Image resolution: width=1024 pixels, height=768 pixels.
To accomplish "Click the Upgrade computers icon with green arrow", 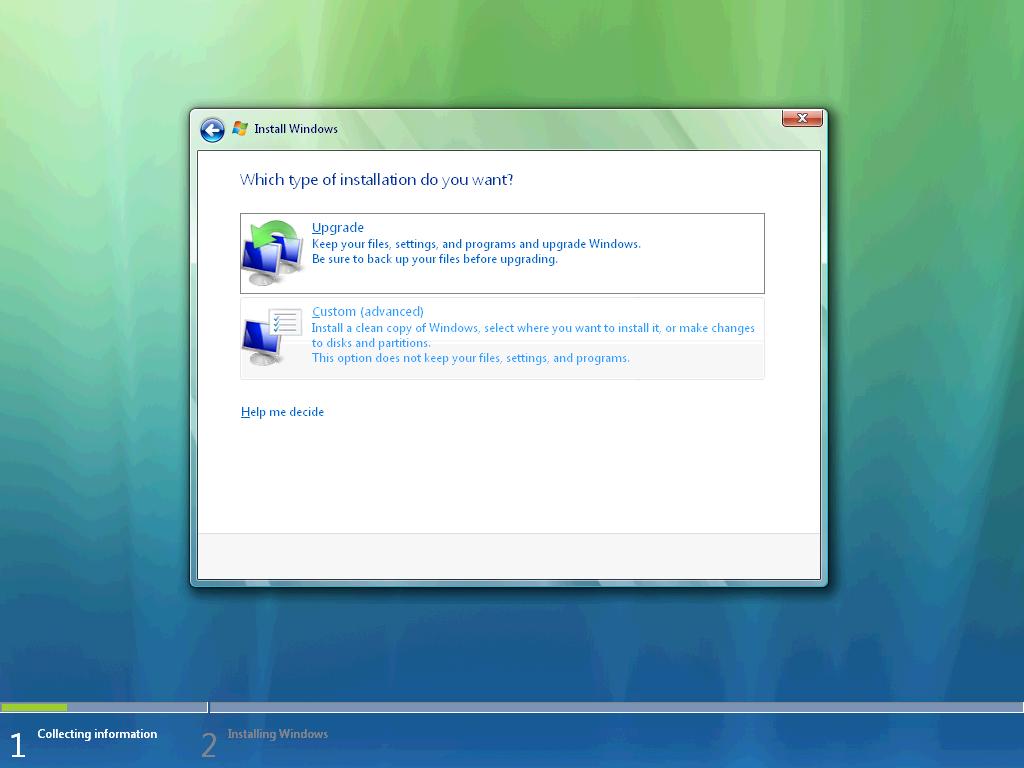I will 272,253.
